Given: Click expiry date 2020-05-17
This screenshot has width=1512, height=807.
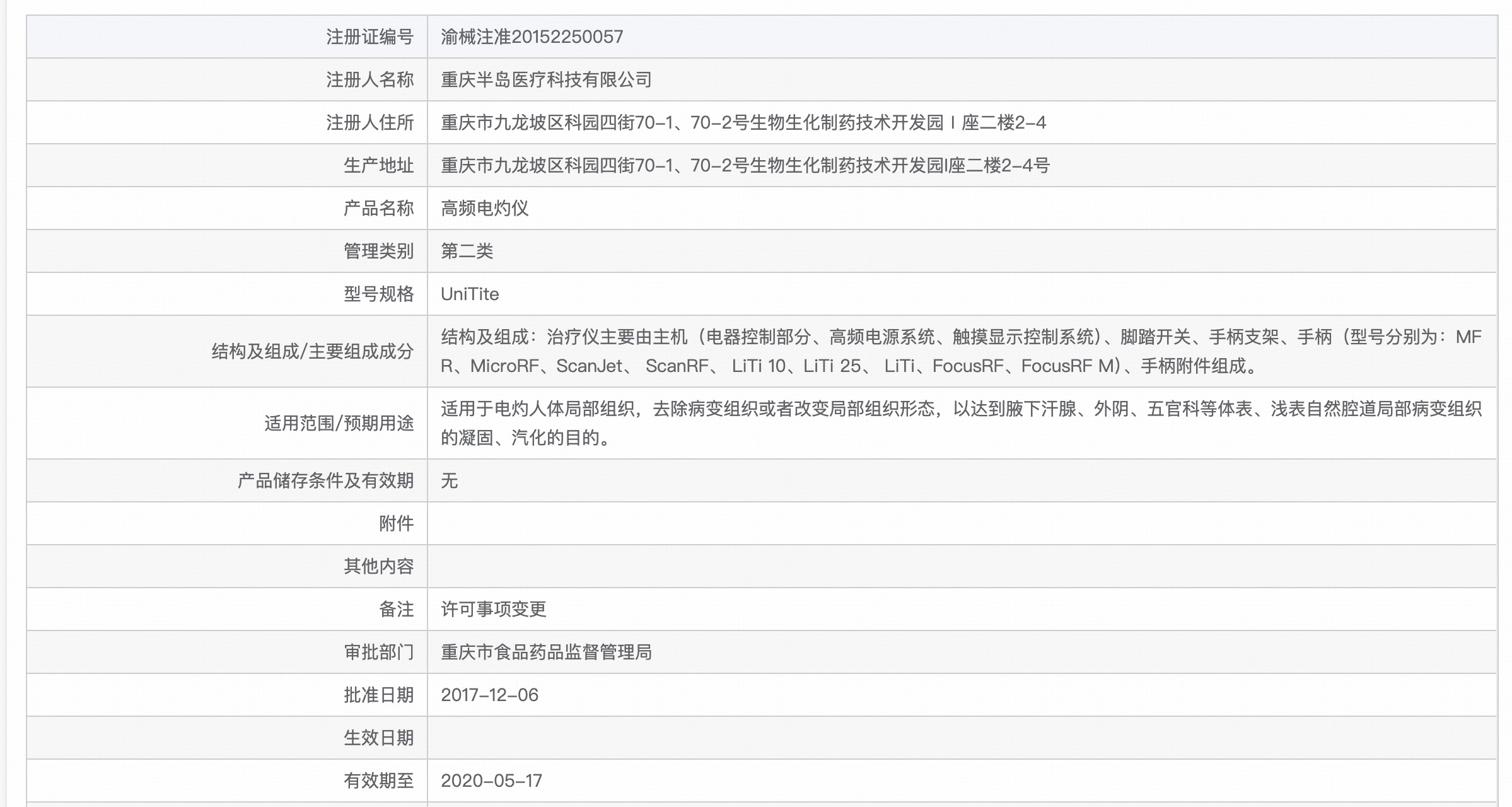Looking at the screenshot, I should [491, 781].
